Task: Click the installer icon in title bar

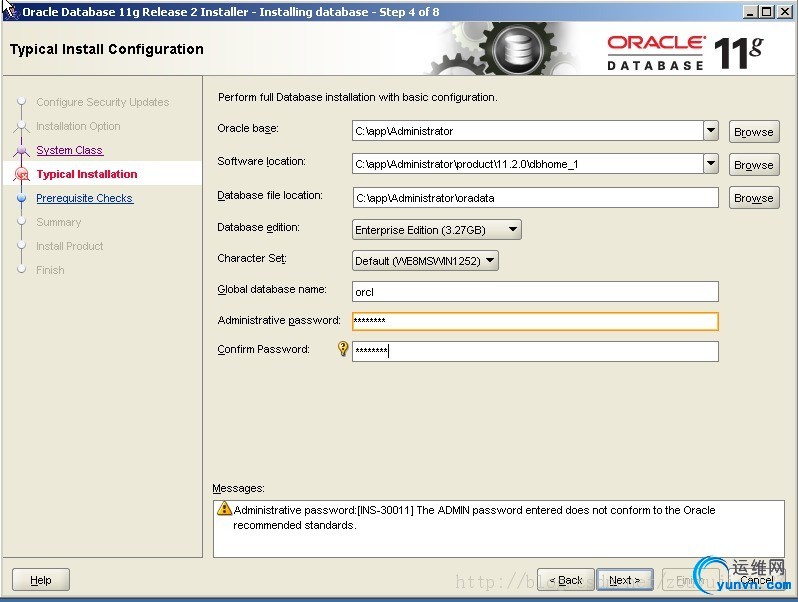Action: (12, 11)
